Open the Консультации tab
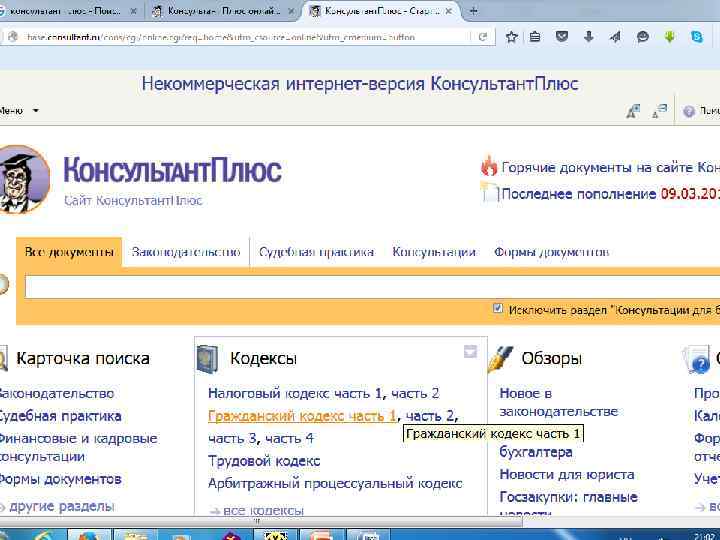 [433, 252]
